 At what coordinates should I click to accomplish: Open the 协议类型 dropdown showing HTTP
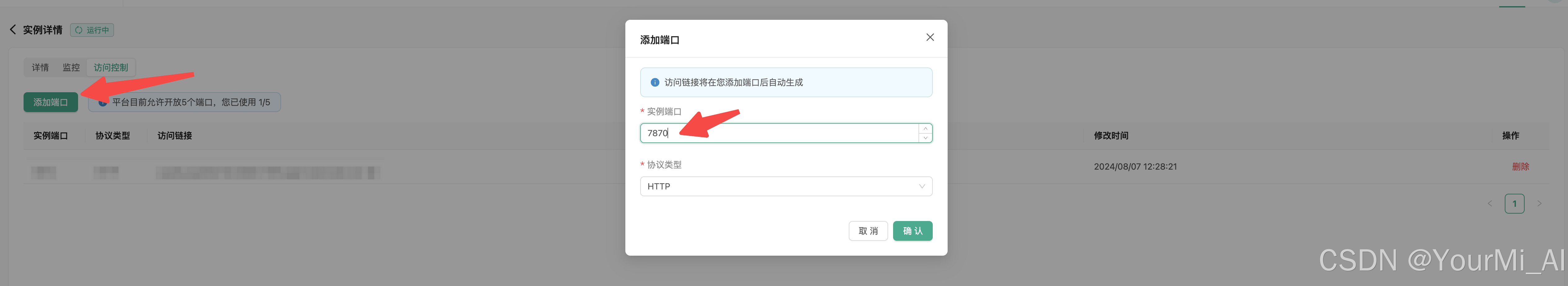(x=786, y=186)
